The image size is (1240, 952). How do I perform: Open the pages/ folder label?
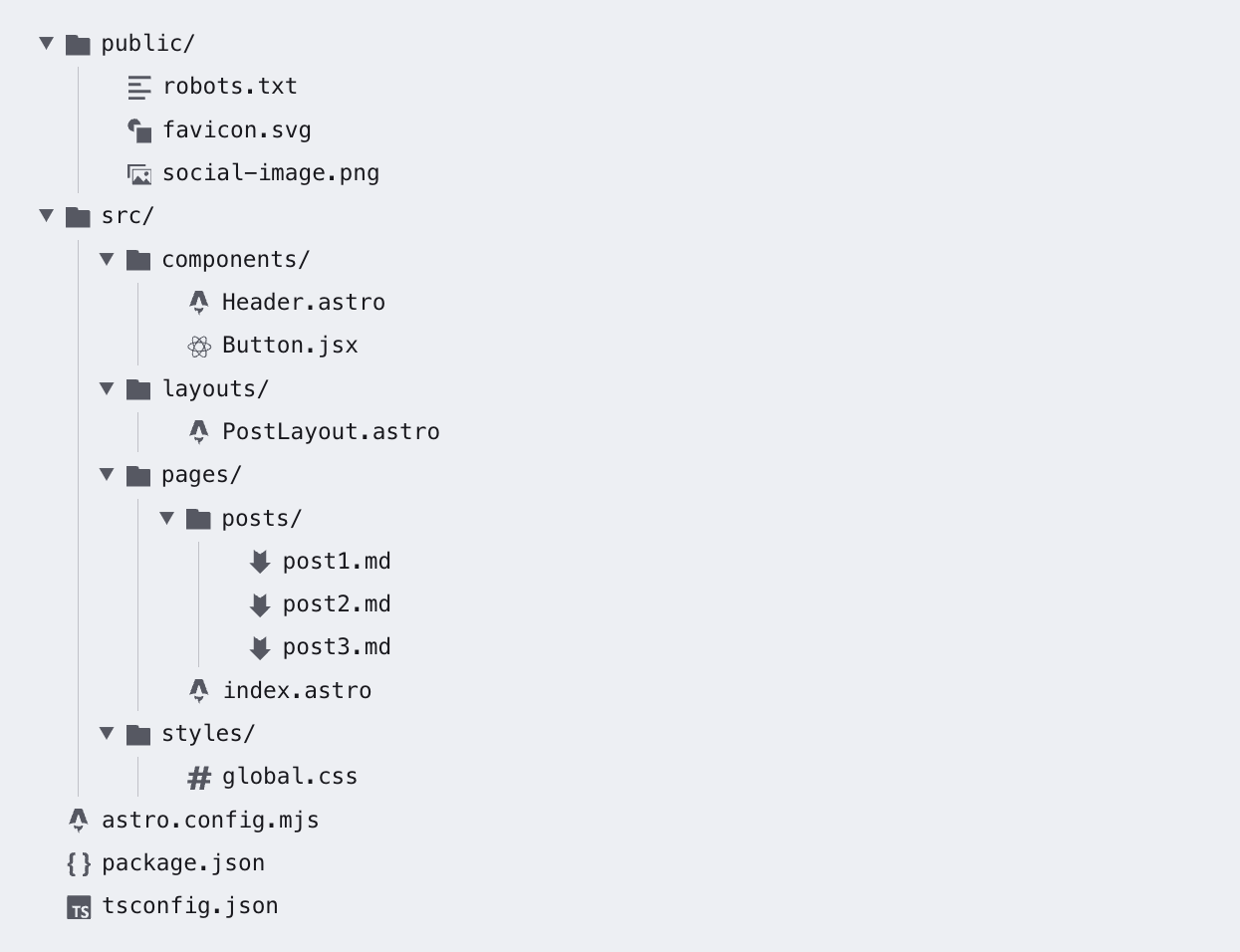(202, 475)
